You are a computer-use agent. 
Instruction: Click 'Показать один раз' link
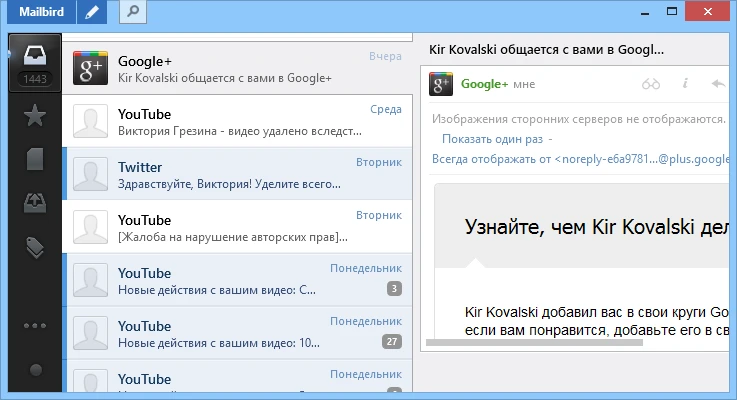point(492,139)
